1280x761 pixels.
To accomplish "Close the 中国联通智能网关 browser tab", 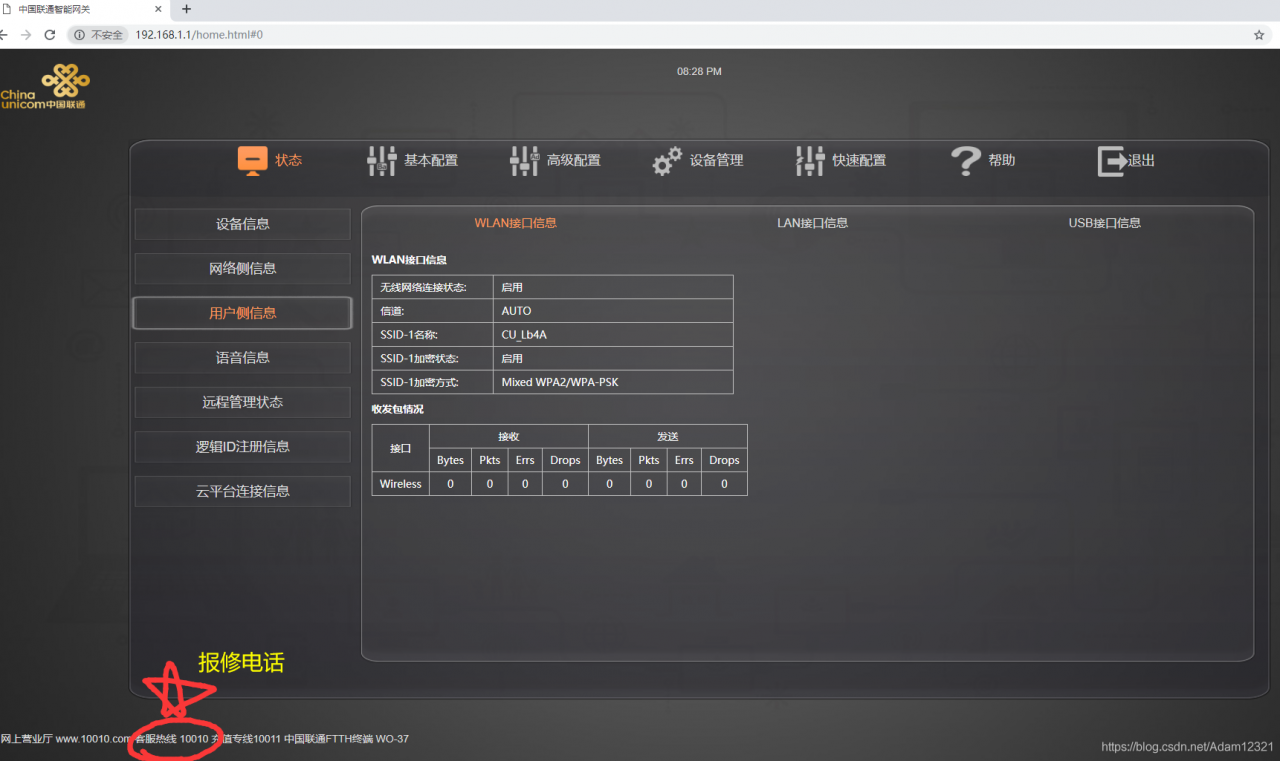I will (158, 9).
